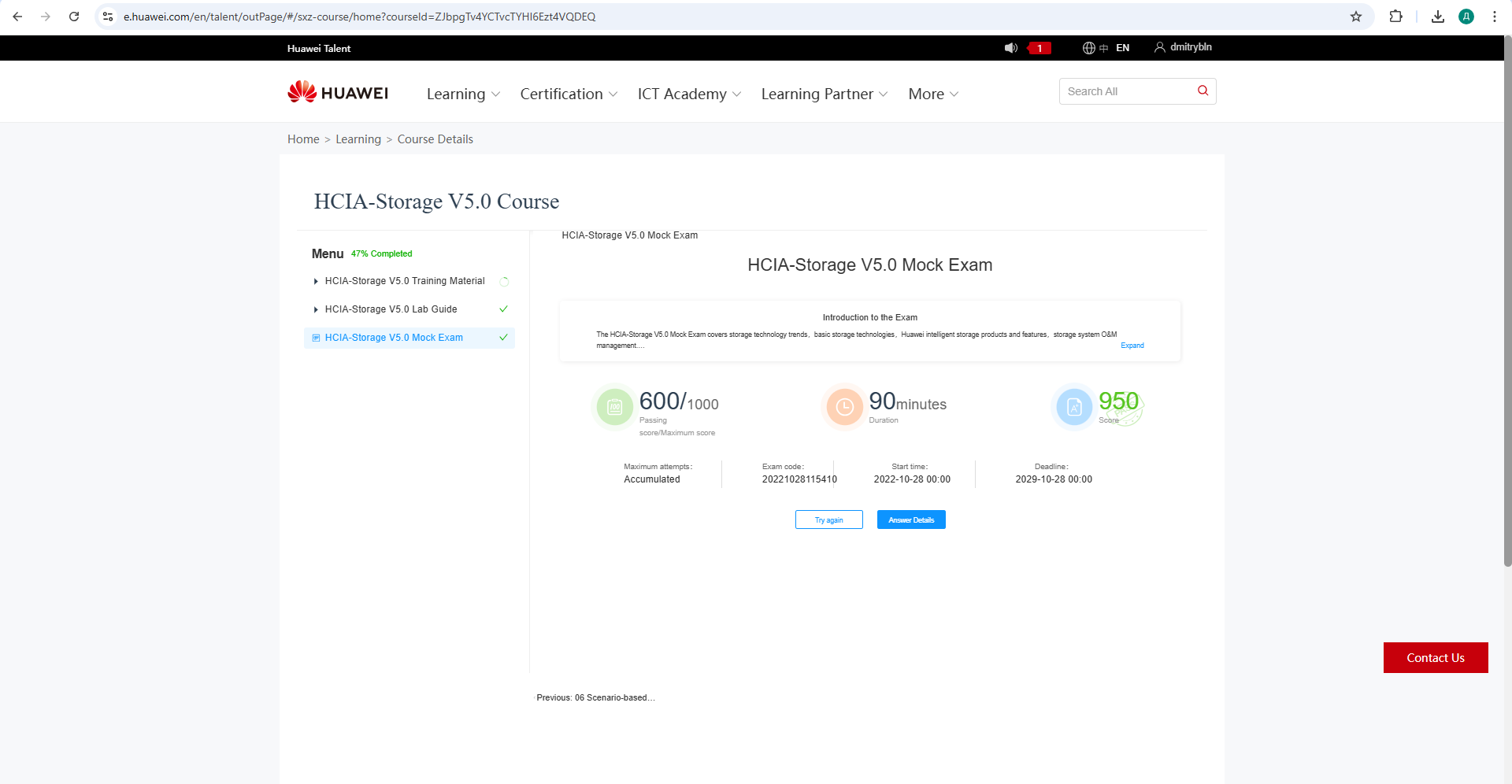
Task: Click the Huawei logo
Action: pyautogui.click(x=338, y=93)
